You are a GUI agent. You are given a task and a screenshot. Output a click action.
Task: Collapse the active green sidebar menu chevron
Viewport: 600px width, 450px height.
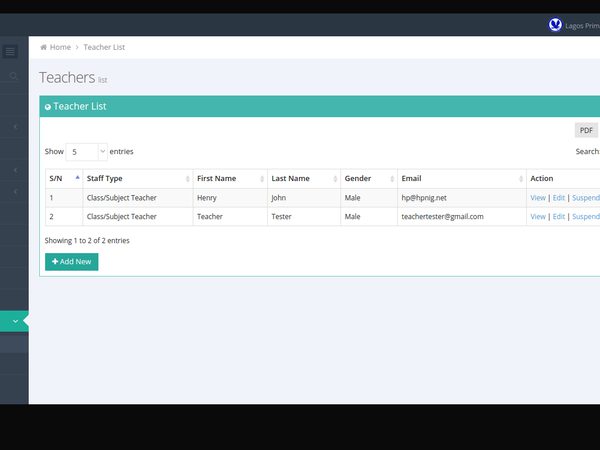(15, 321)
